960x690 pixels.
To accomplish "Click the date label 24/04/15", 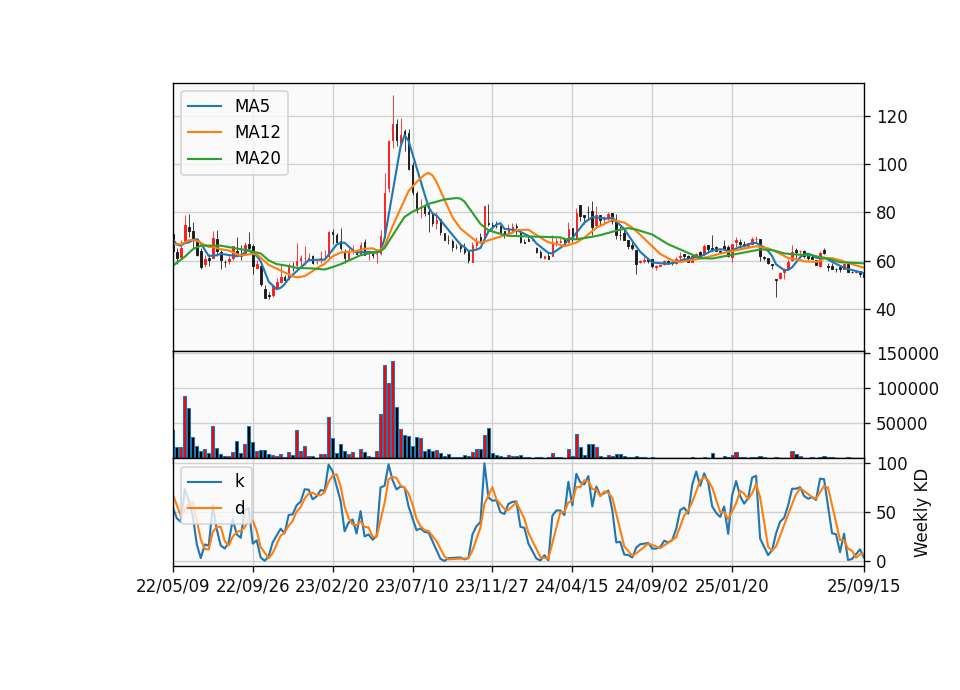I will coord(572,586).
